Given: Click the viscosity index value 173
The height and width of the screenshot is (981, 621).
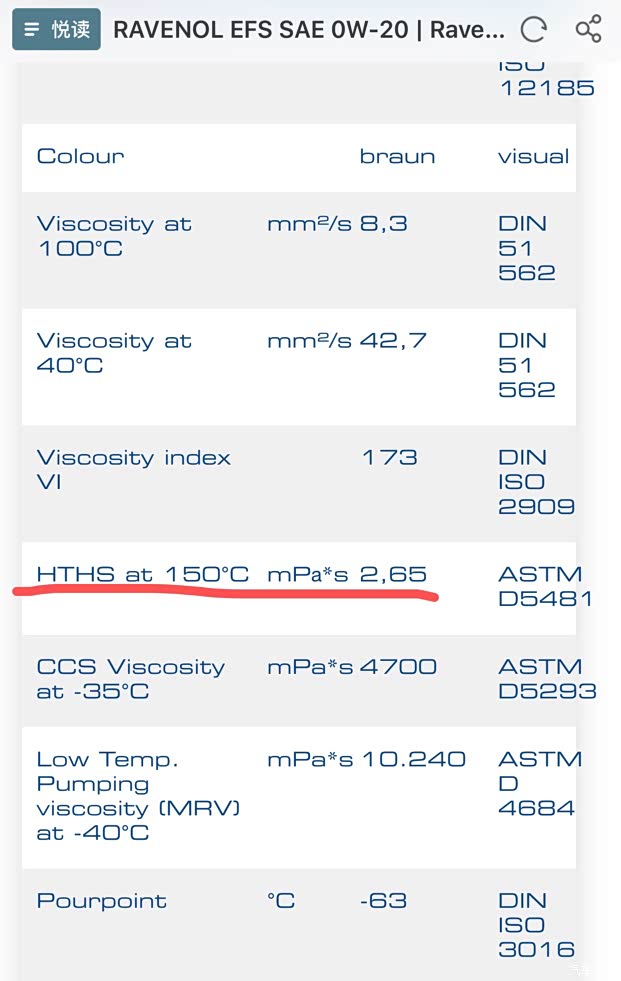Looking at the screenshot, I should 390,458.
